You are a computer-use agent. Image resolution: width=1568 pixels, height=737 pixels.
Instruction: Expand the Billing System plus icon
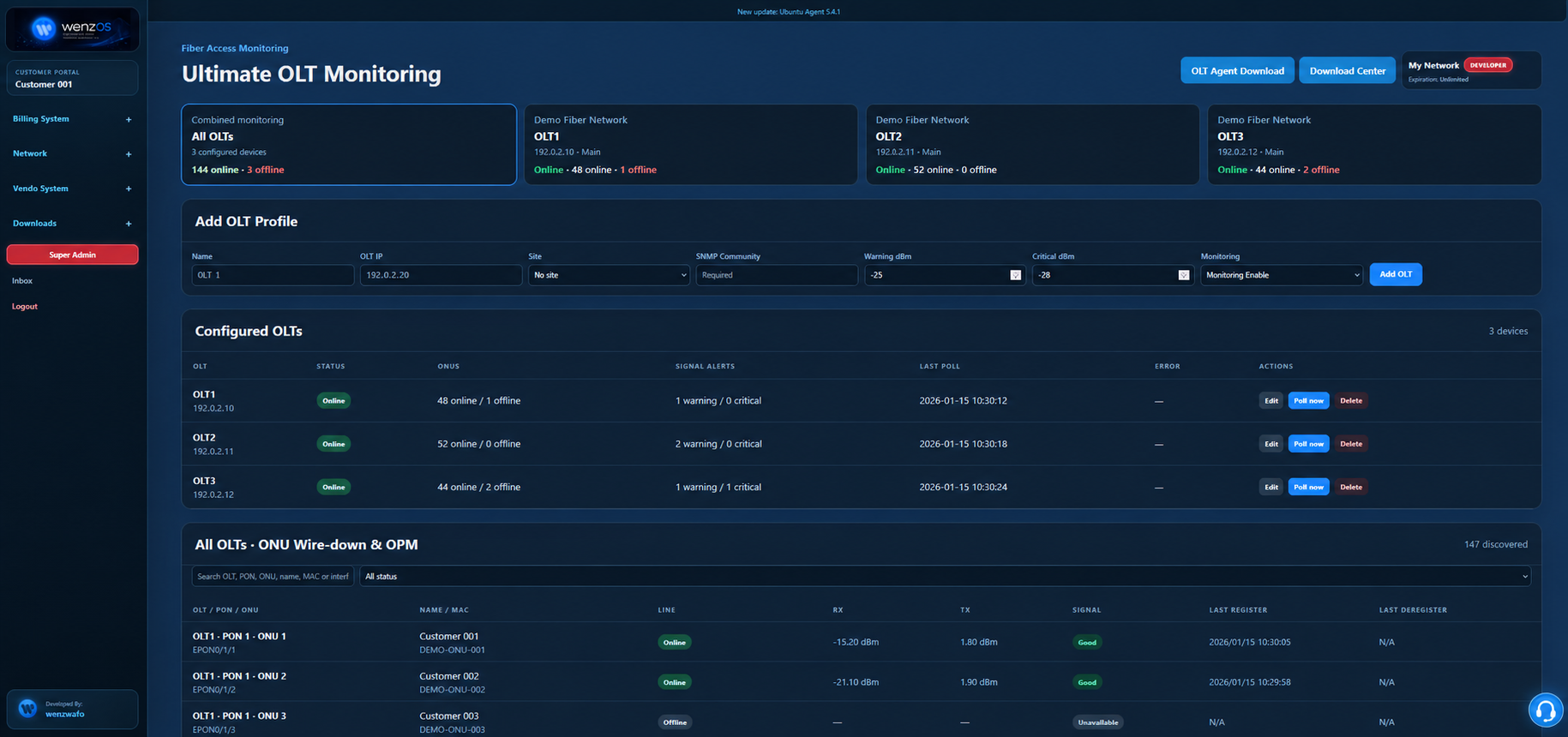click(x=129, y=119)
